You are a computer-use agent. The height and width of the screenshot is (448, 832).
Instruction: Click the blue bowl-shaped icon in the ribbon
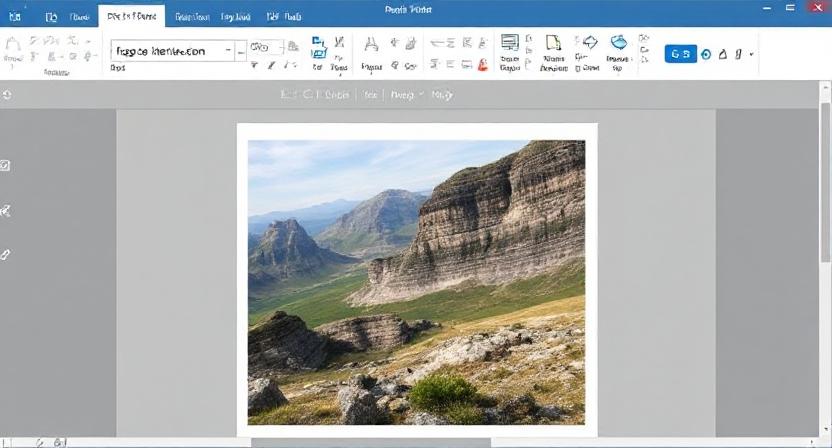tap(619, 42)
